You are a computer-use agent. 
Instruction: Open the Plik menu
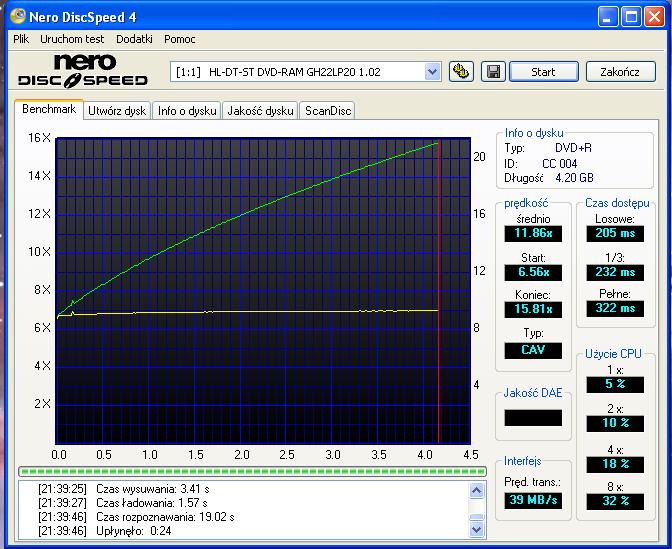coord(21,39)
